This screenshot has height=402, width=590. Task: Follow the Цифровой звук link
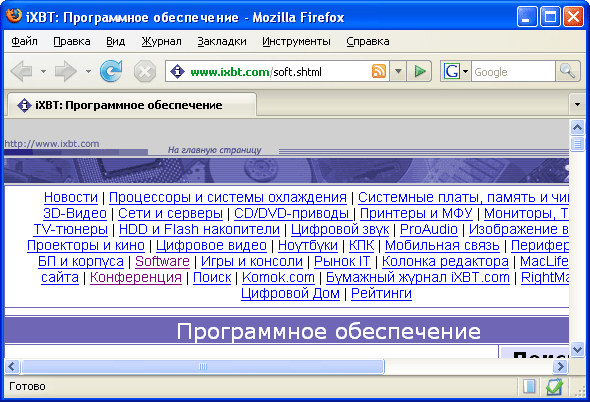click(x=340, y=229)
